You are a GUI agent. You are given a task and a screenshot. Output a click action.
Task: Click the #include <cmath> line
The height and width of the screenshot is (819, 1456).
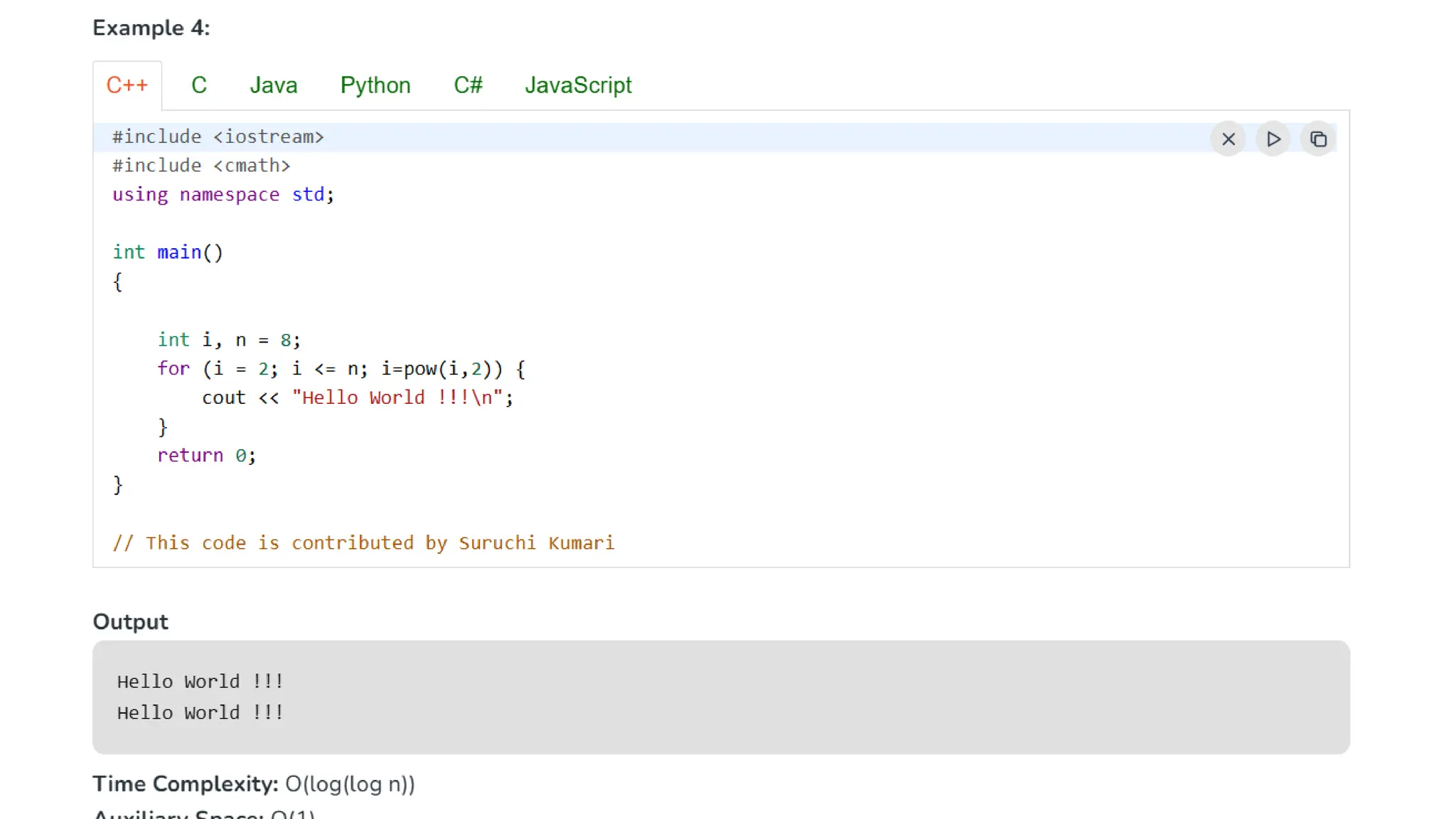201,166
